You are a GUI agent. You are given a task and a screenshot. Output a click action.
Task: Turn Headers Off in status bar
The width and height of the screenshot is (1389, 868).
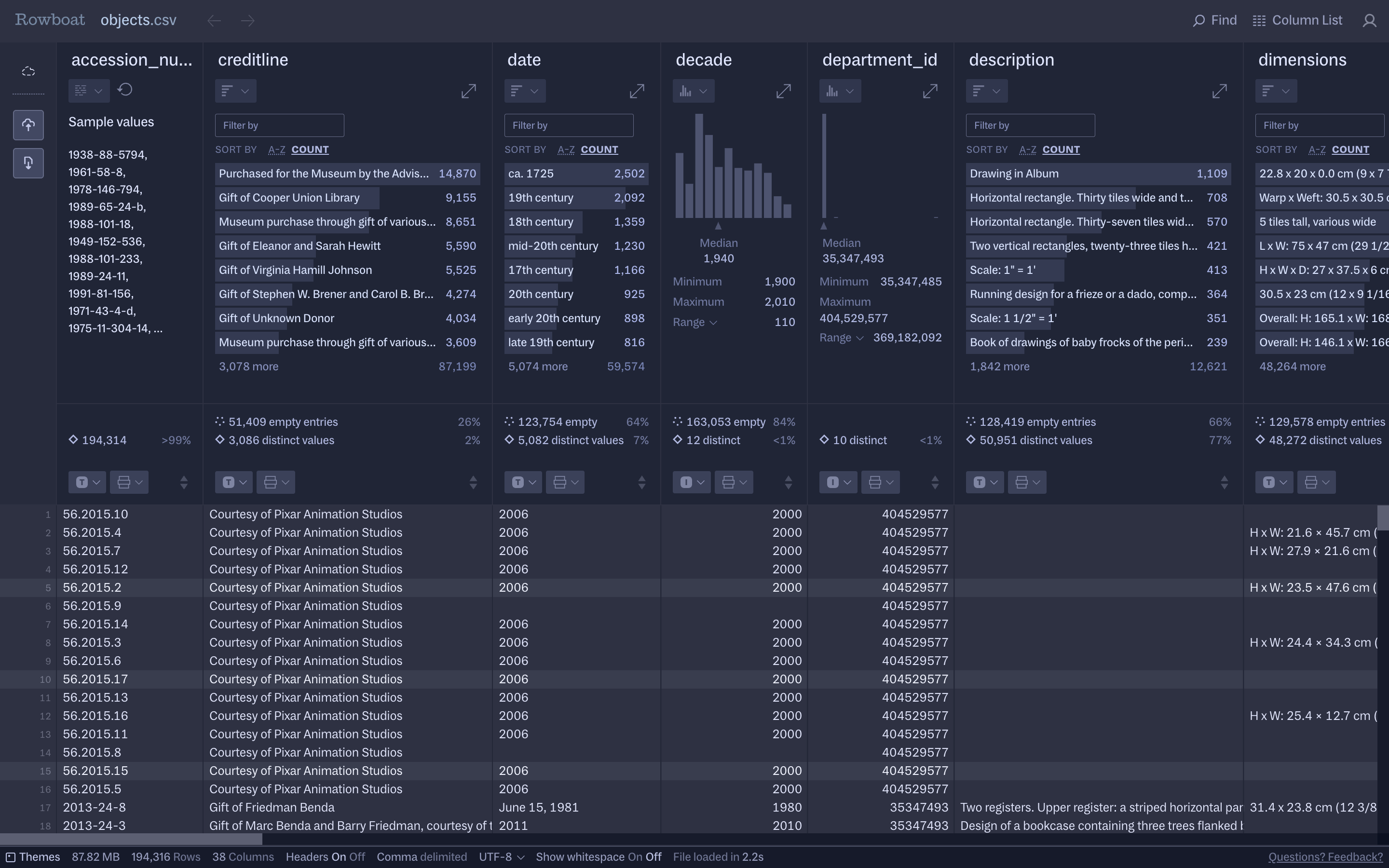pos(357,857)
